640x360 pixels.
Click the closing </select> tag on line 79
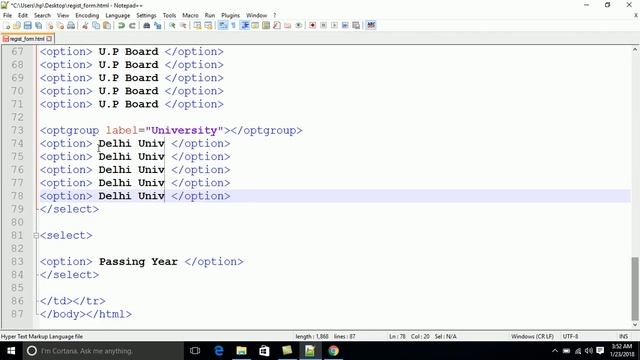point(69,209)
